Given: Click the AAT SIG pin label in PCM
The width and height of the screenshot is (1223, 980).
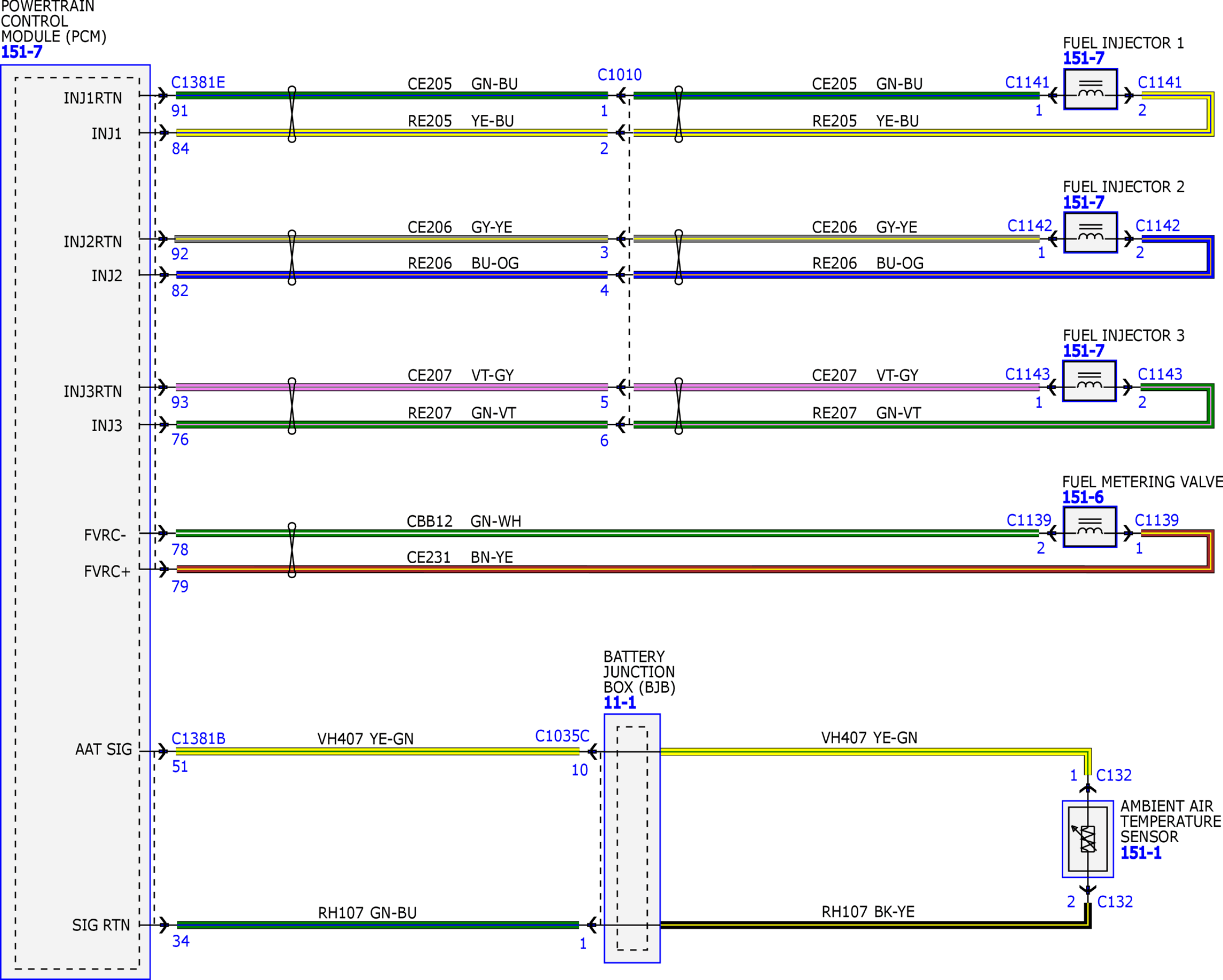Looking at the screenshot, I should [x=104, y=749].
